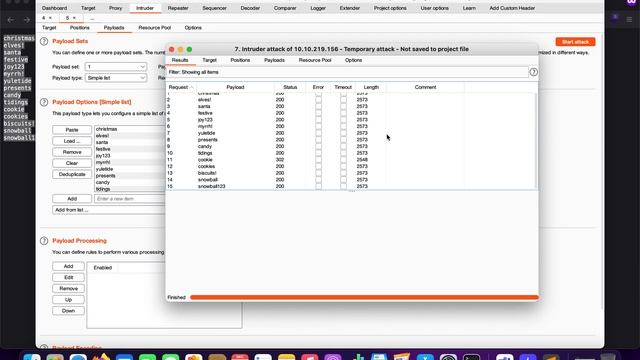This screenshot has height=360, width=640.
Task: Close the Intruder attack window
Action: tap(172, 49)
